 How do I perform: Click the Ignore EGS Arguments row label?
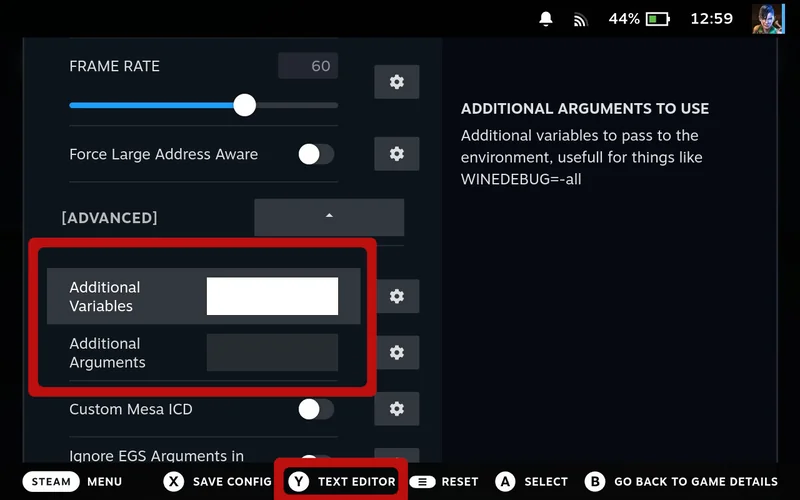coord(156,456)
